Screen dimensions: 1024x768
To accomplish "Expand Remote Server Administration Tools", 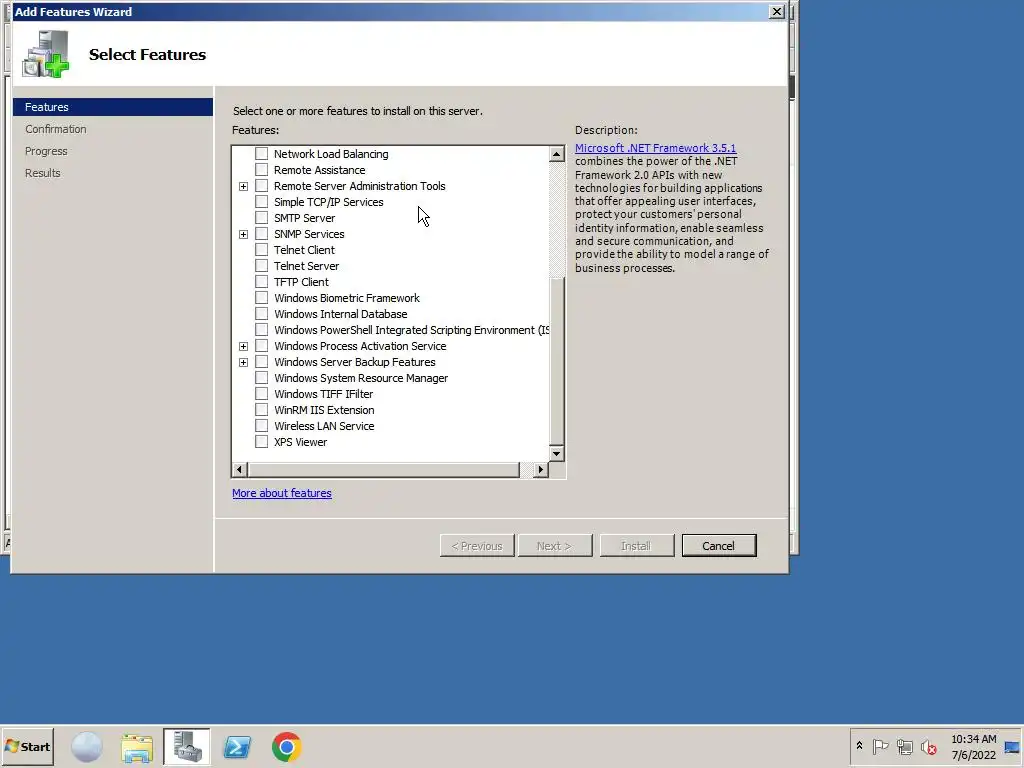I will point(244,186).
